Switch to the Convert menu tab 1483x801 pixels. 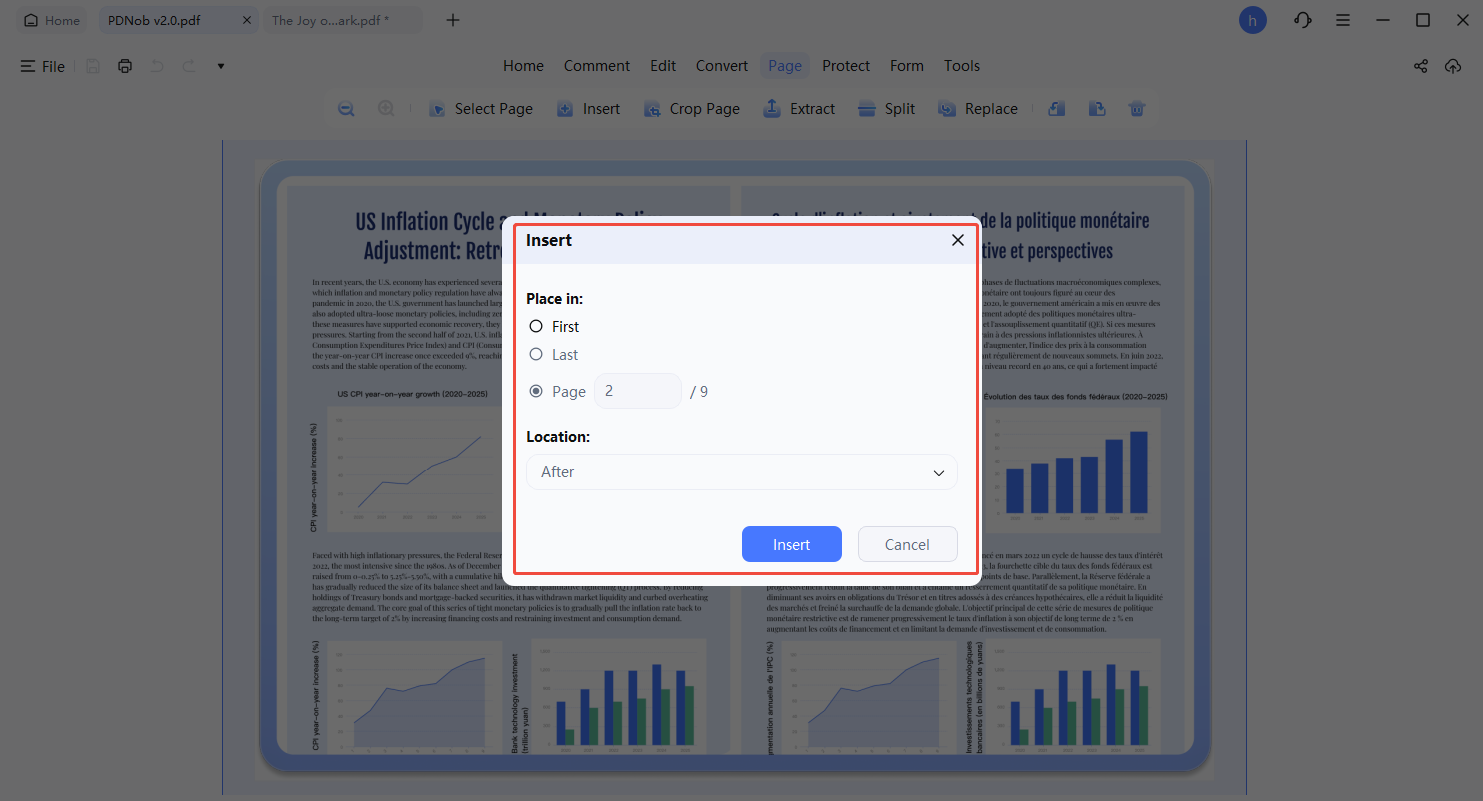[x=721, y=66]
